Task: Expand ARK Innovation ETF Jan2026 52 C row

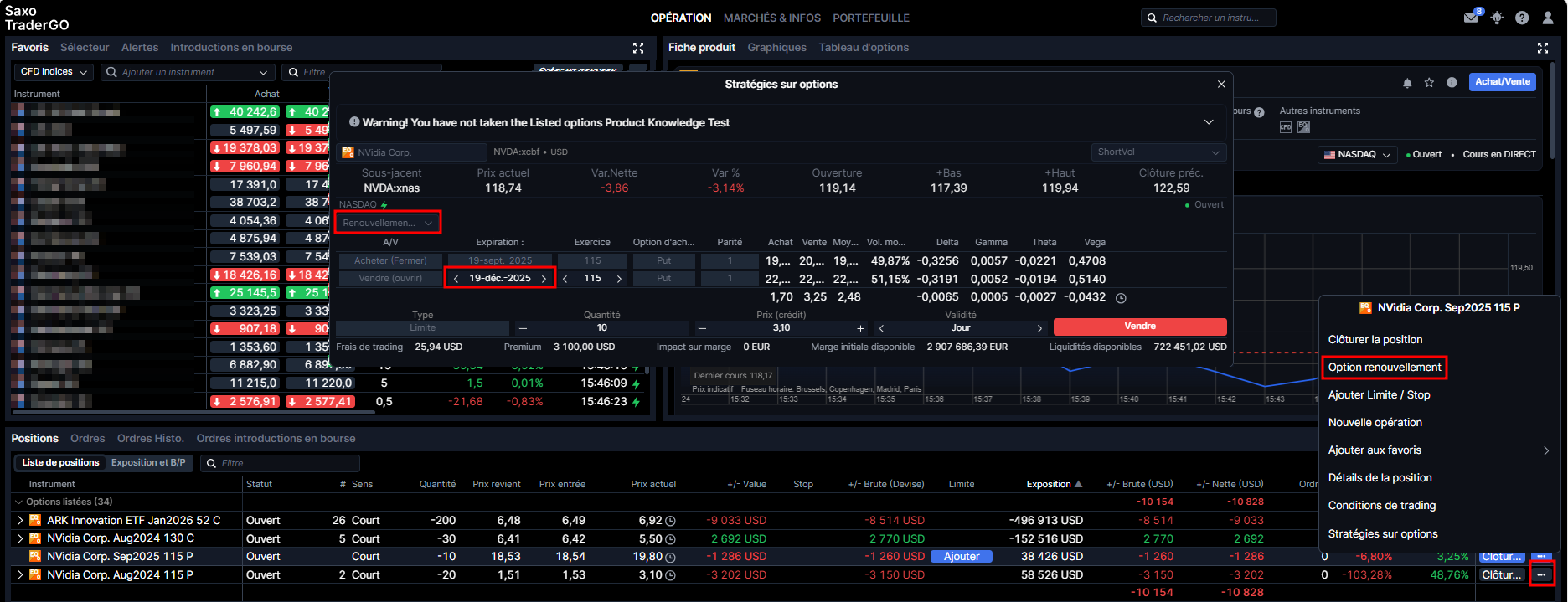Action: click(x=20, y=521)
